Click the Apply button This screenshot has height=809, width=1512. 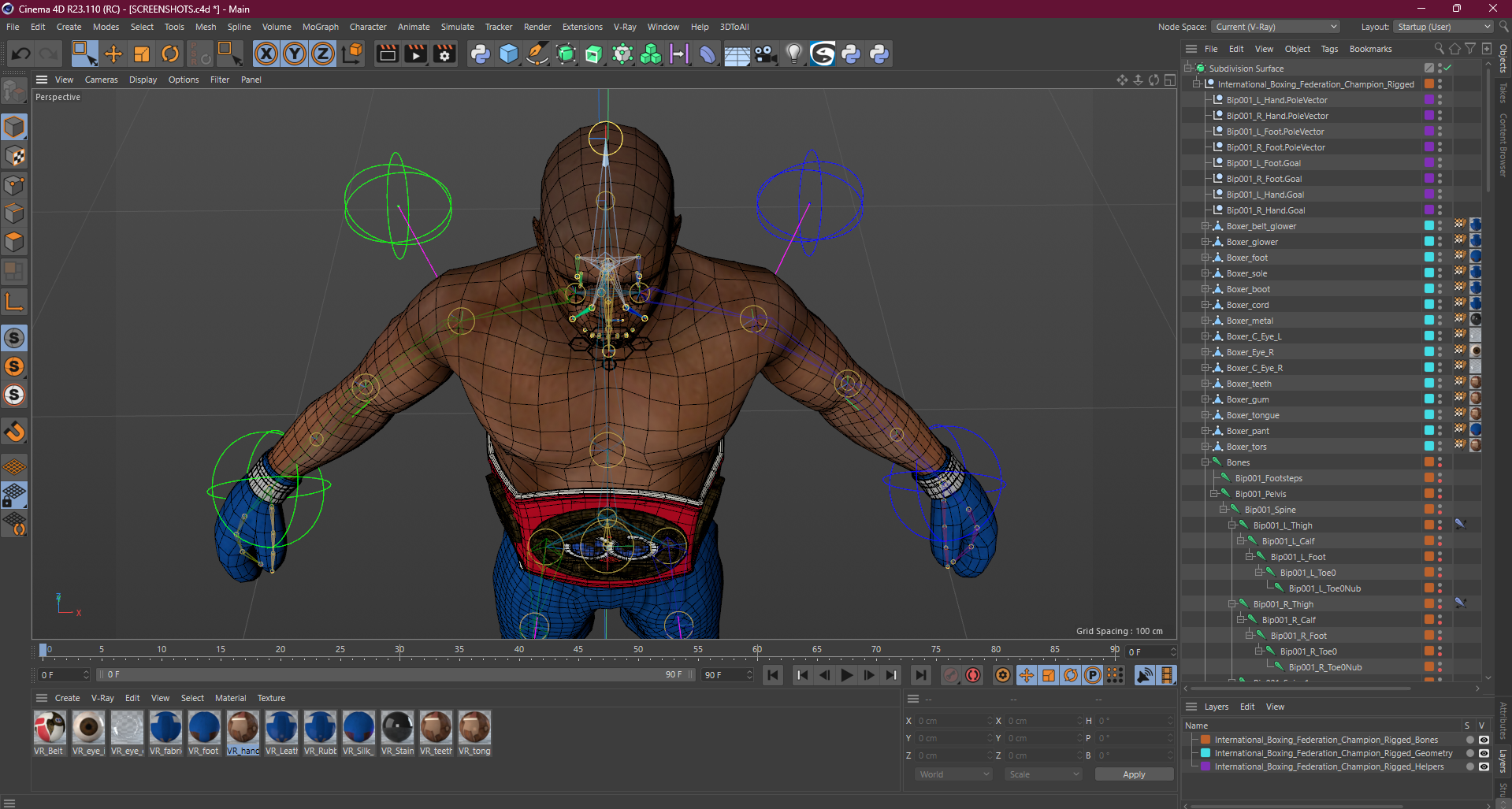(x=1134, y=774)
